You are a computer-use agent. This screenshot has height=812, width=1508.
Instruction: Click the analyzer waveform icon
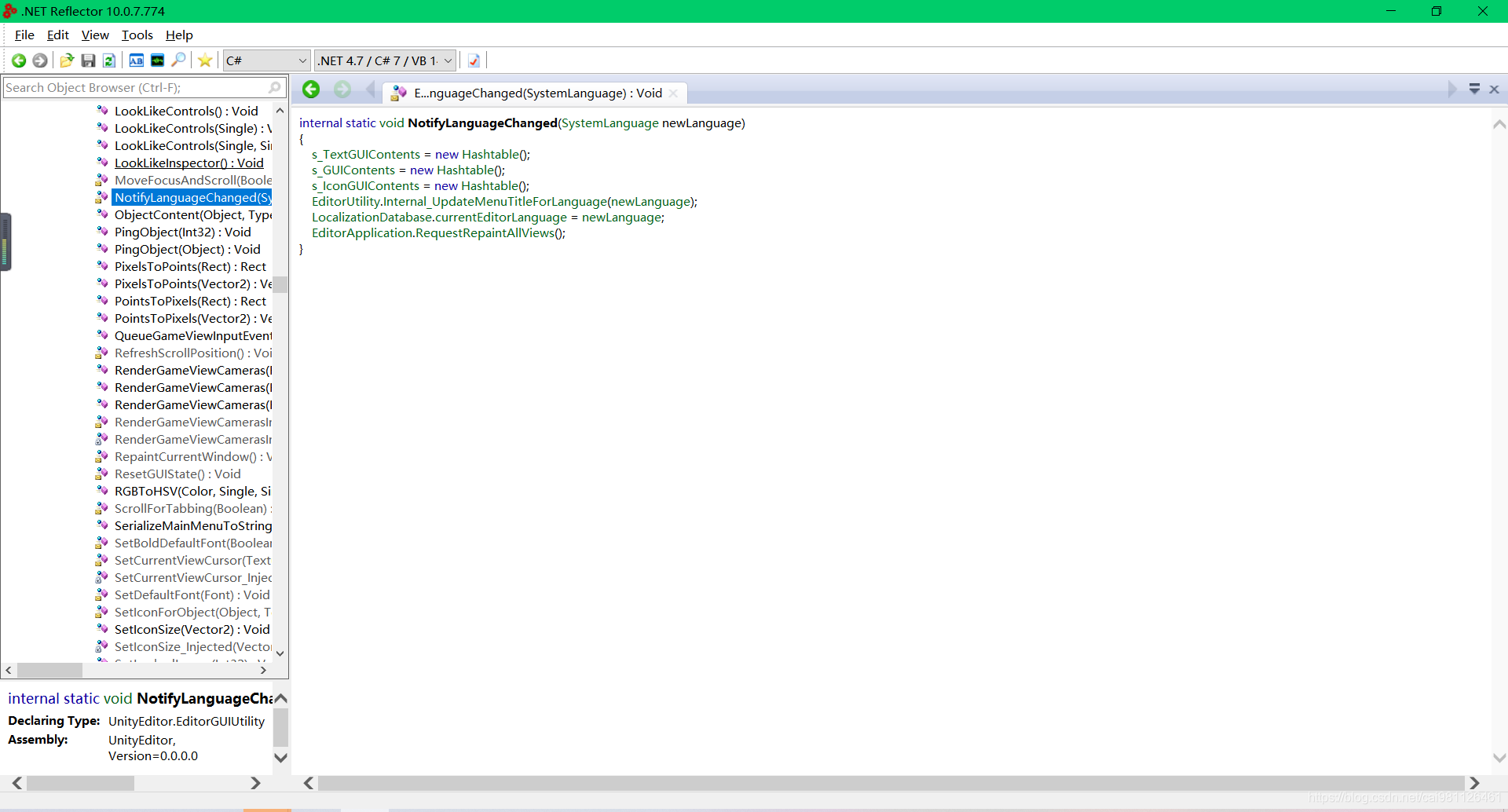click(x=157, y=60)
